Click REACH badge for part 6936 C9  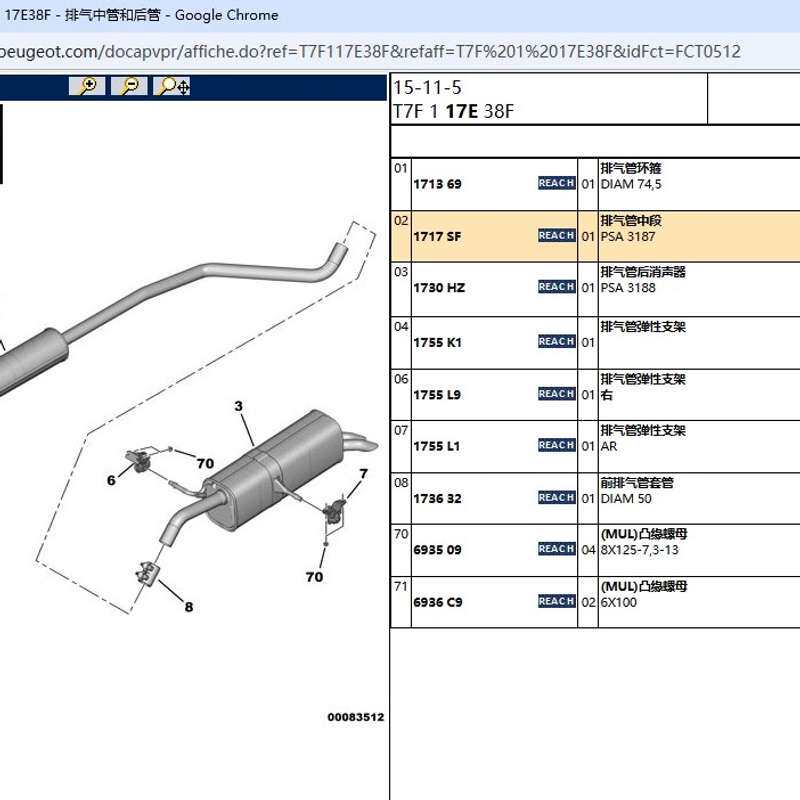click(557, 602)
